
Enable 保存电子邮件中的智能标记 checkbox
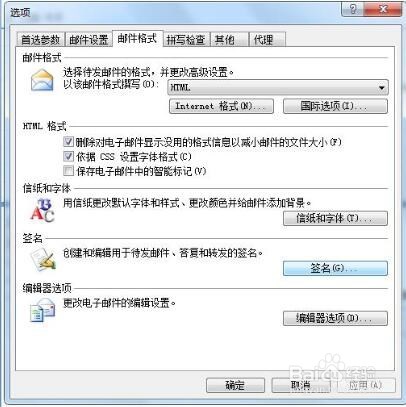click(68, 171)
